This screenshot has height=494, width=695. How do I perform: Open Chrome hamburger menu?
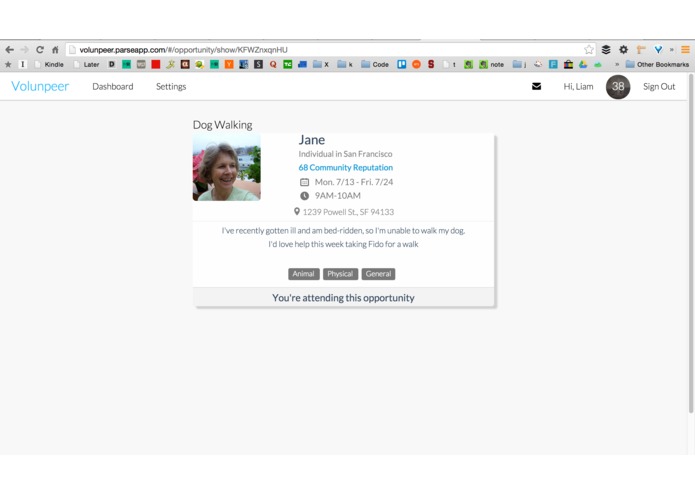pos(685,50)
